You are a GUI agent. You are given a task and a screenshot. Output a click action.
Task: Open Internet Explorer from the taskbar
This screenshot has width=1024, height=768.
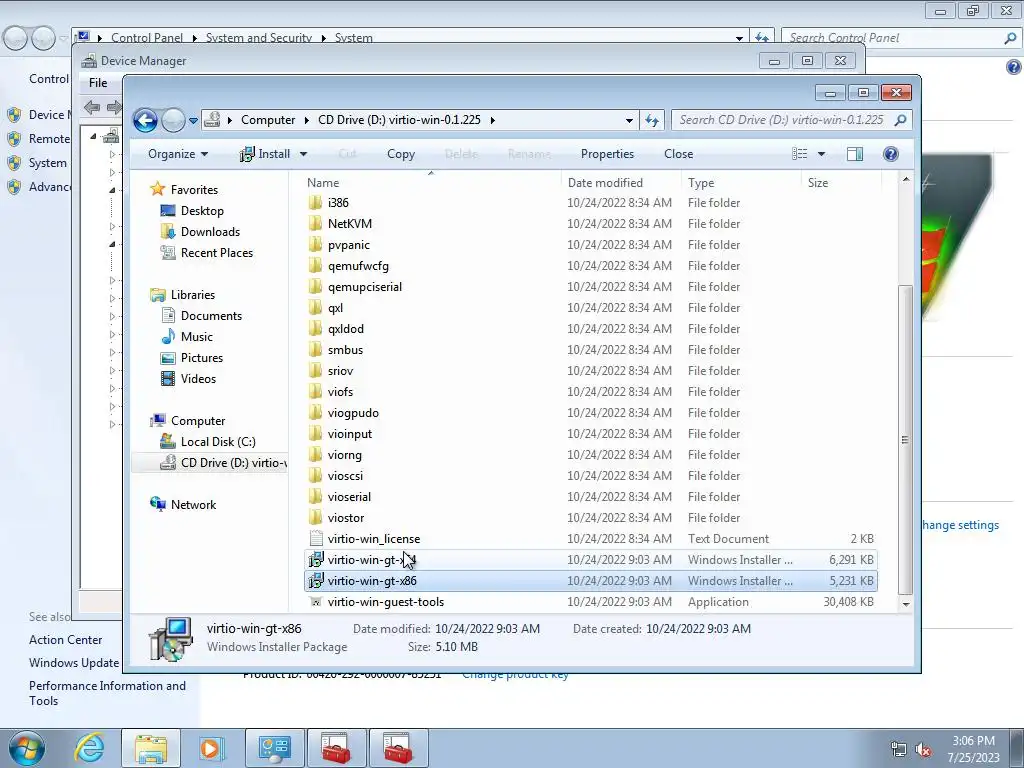point(89,748)
